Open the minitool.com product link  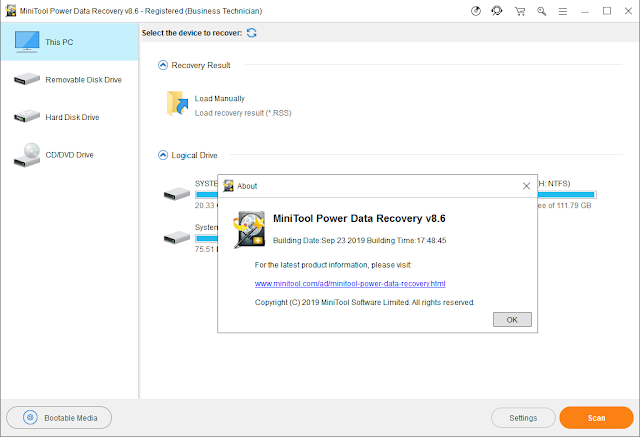pos(350,284)
